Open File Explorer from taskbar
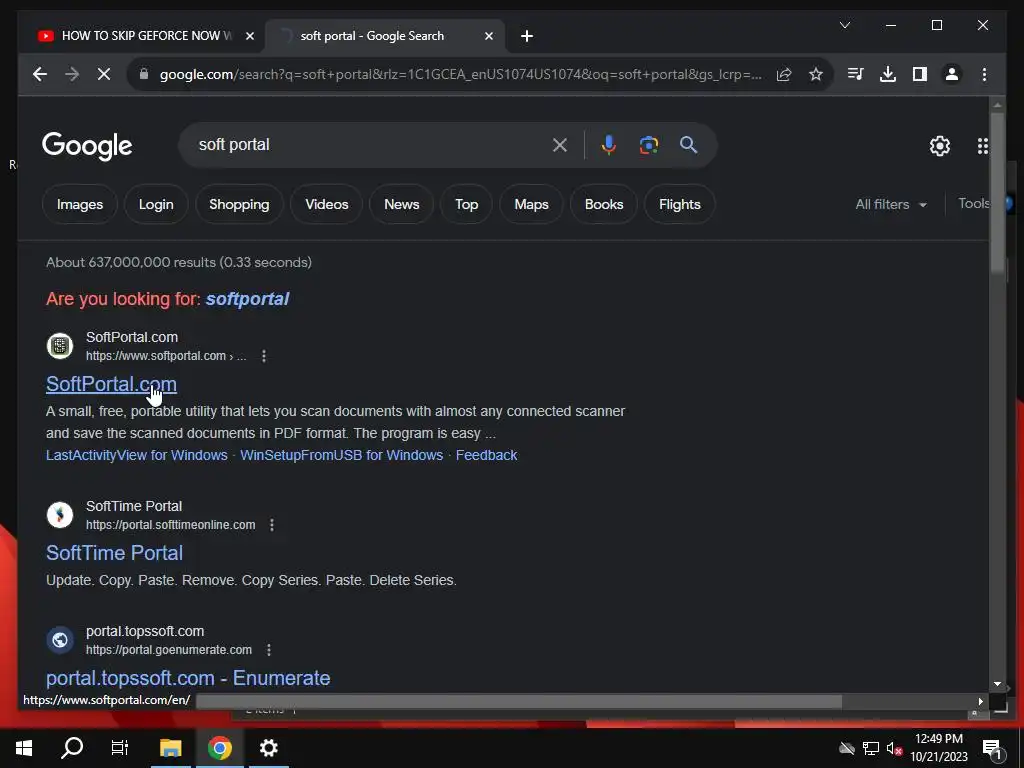 coord(170,748)
